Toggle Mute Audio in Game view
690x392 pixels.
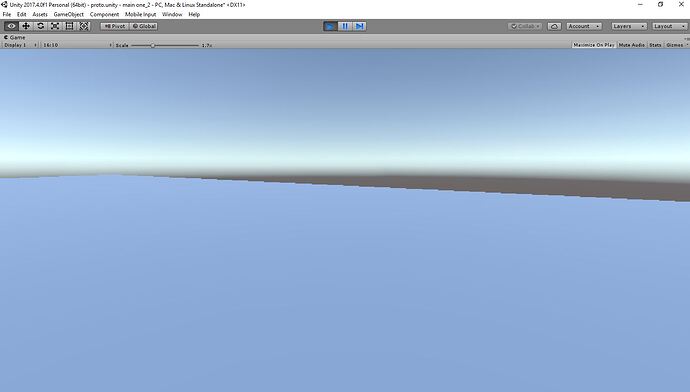631,45
